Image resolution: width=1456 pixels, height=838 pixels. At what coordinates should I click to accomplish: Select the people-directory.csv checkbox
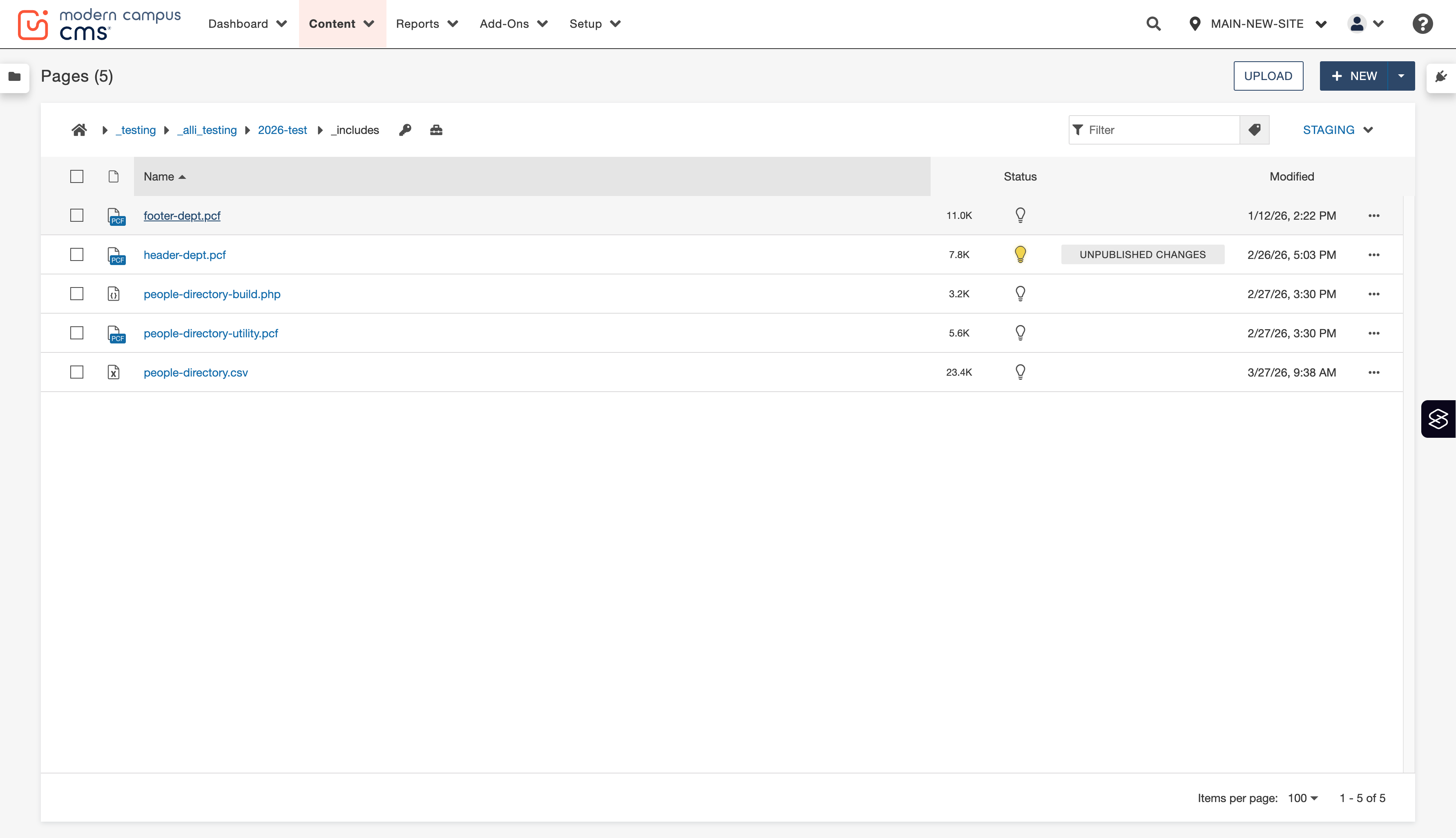(x=76, y=372)
